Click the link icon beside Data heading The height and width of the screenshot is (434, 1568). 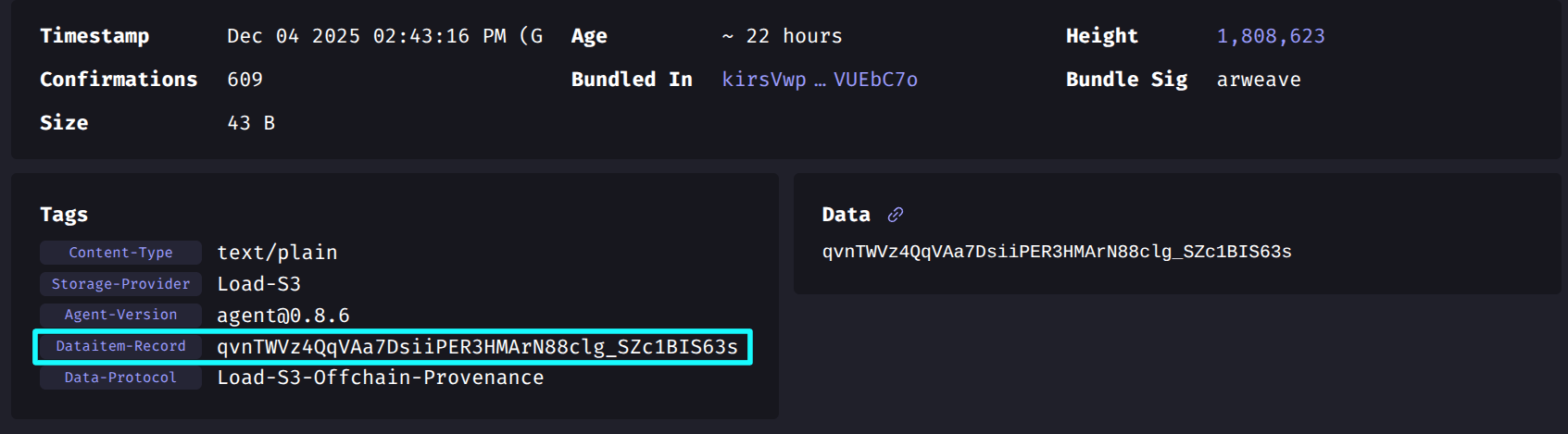[x=895, y=215]
